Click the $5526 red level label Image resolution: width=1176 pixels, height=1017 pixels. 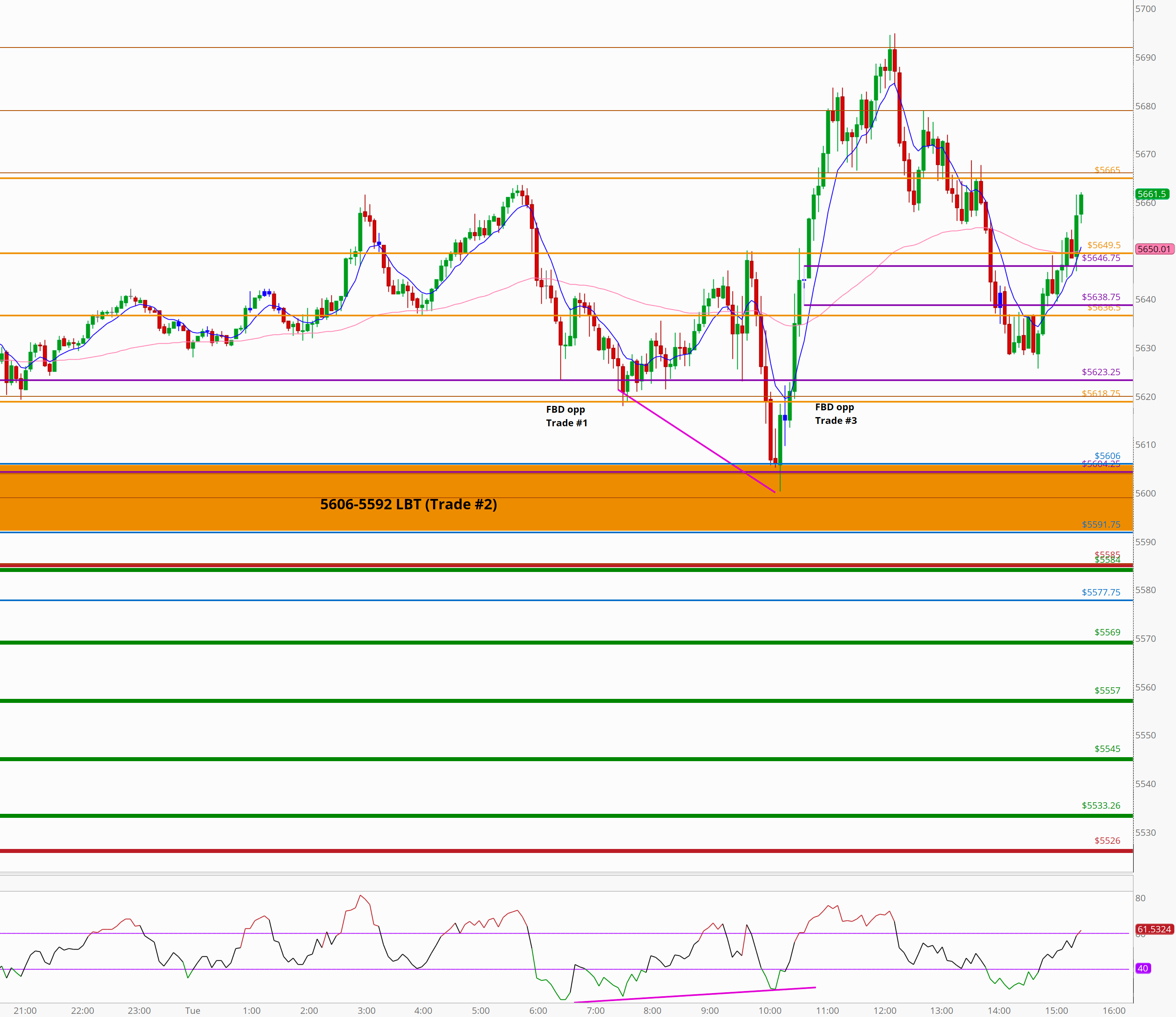tap(1107, 840)
